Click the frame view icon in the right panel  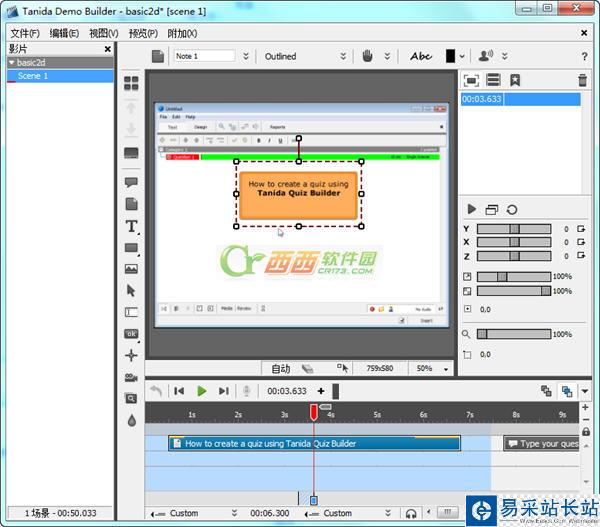(471, 80)
